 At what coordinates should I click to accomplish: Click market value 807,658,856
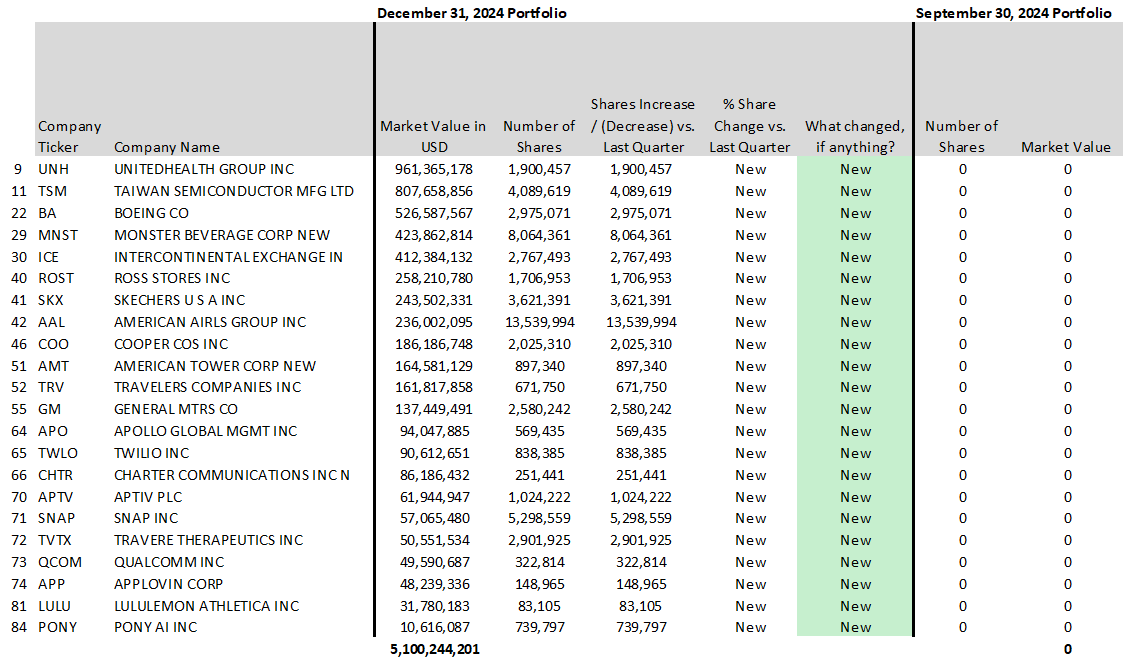coord(433,192)
